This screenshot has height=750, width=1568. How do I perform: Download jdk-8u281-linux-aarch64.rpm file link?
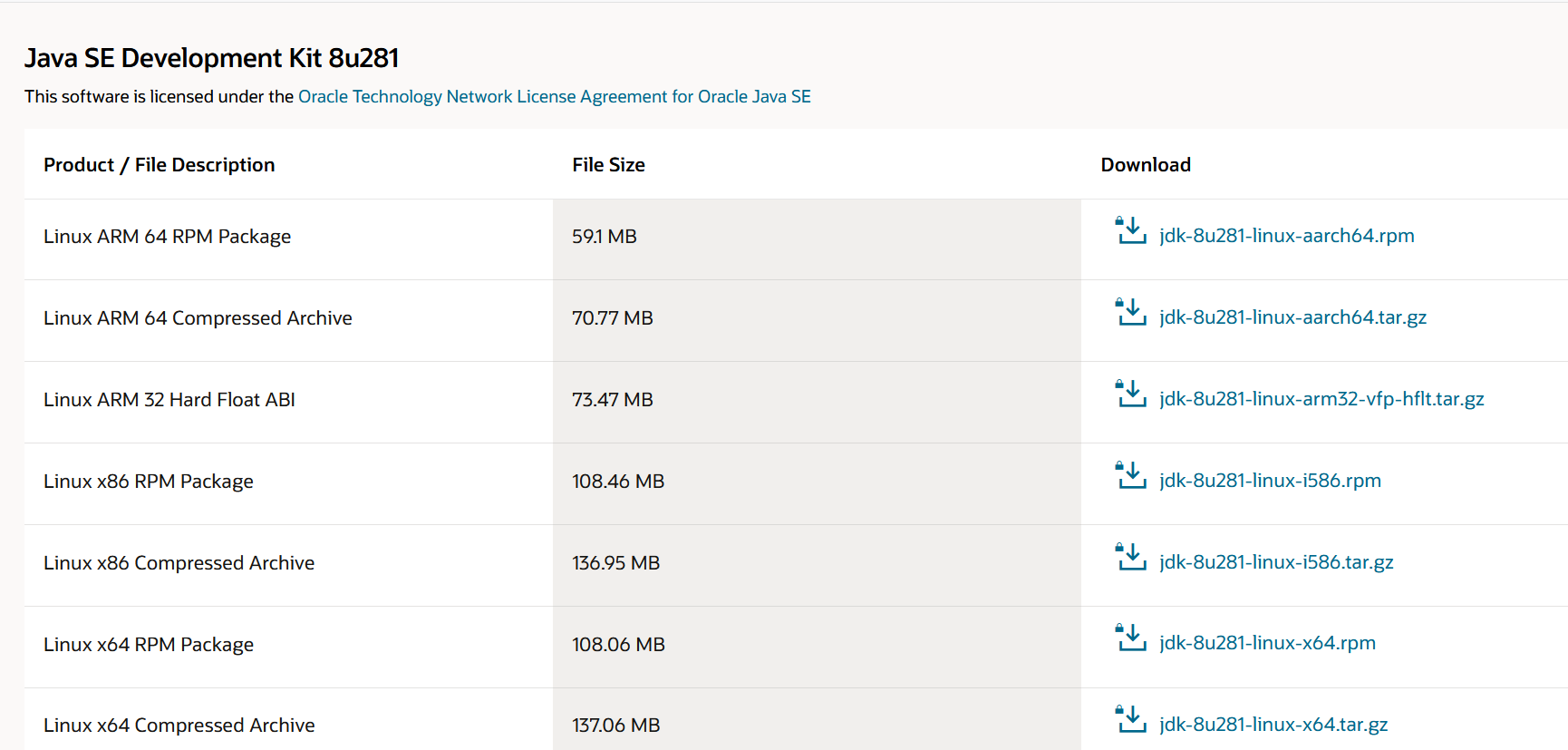pyautogui.click(x=1286, y=236)
